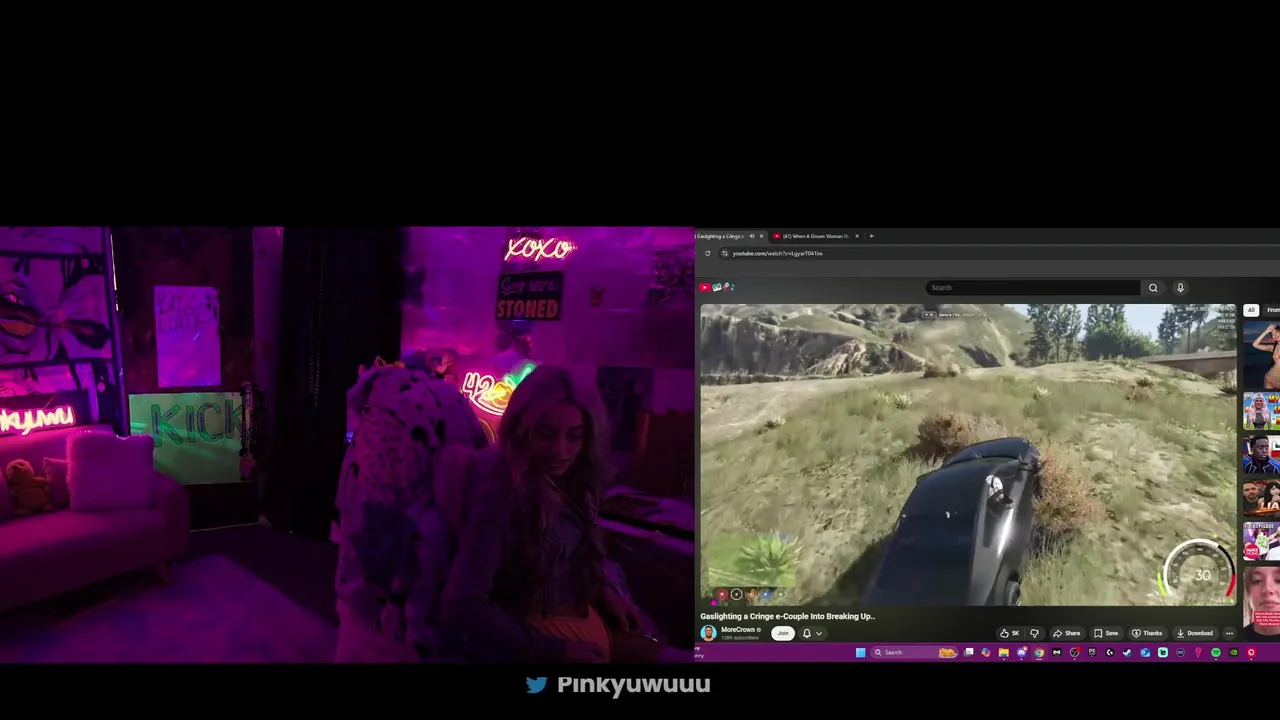
Task: Switch to 'When A Grown Woman' tab
Action: coord(815,236)
